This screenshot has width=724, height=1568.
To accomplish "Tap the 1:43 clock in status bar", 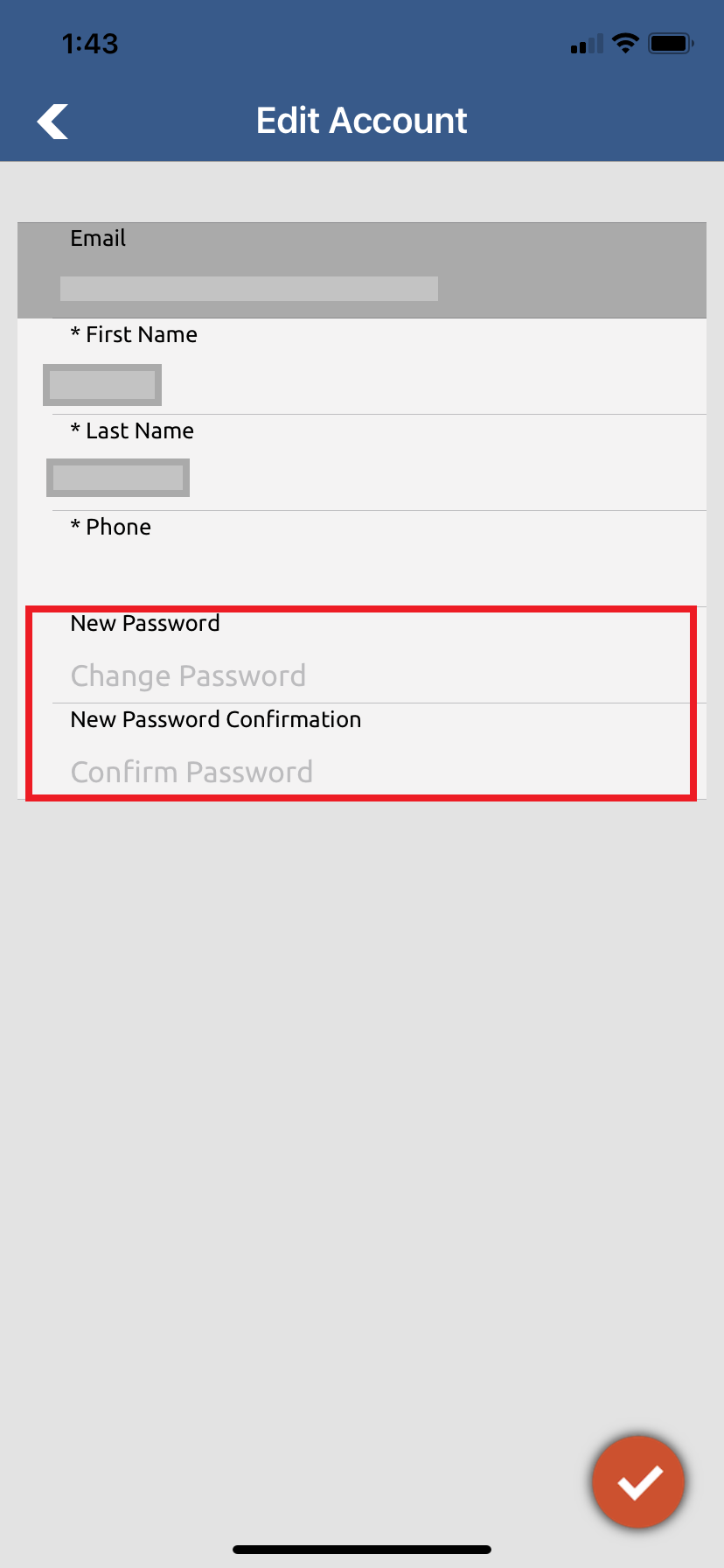I will coord(90,44).
